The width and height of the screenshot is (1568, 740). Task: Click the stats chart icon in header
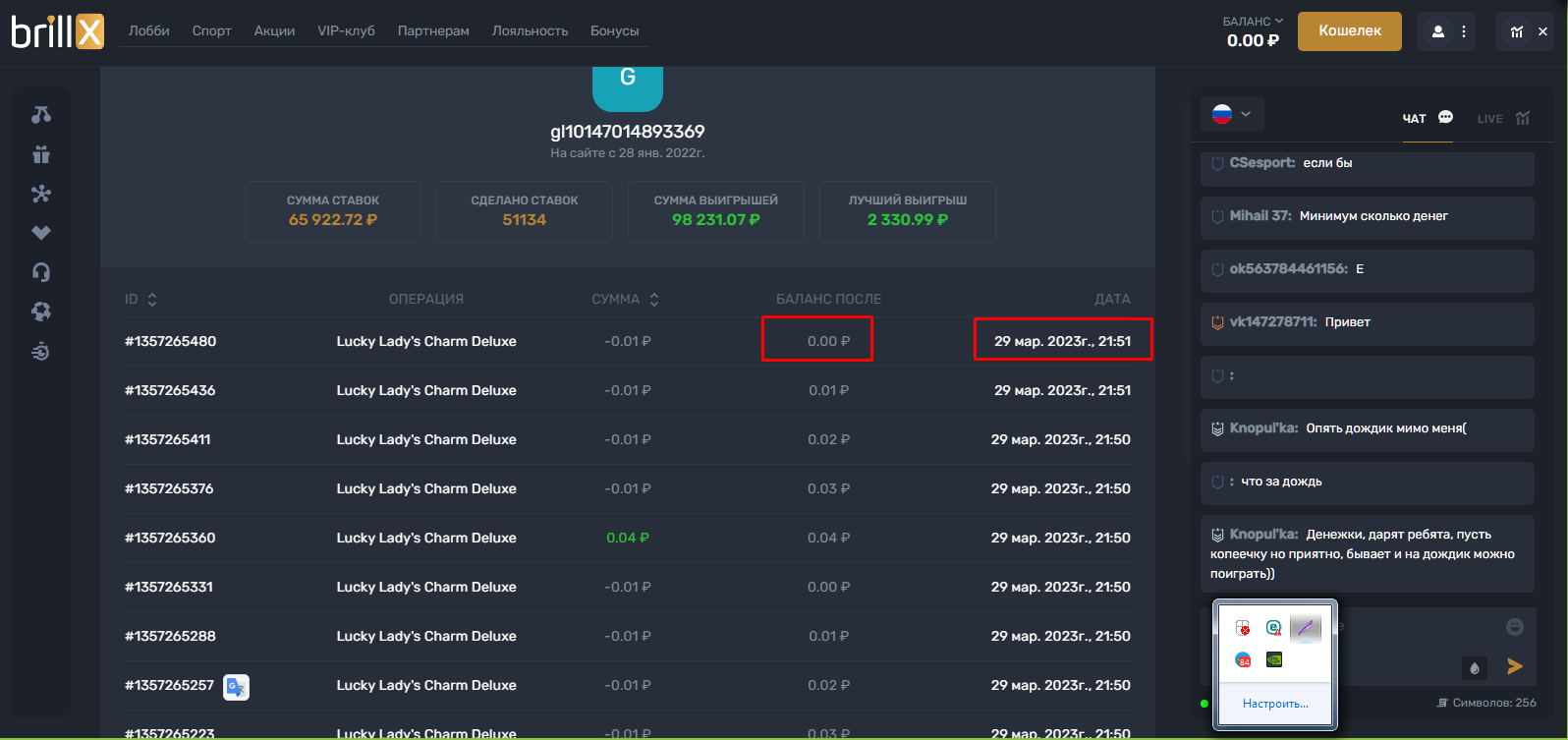pyautogui.click(x=1517, y=31)
